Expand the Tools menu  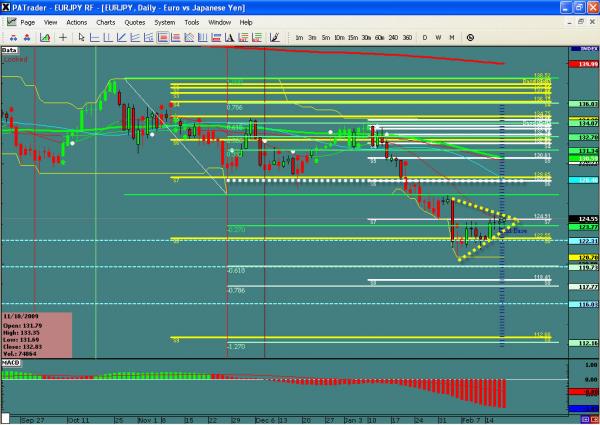point(190,21)
